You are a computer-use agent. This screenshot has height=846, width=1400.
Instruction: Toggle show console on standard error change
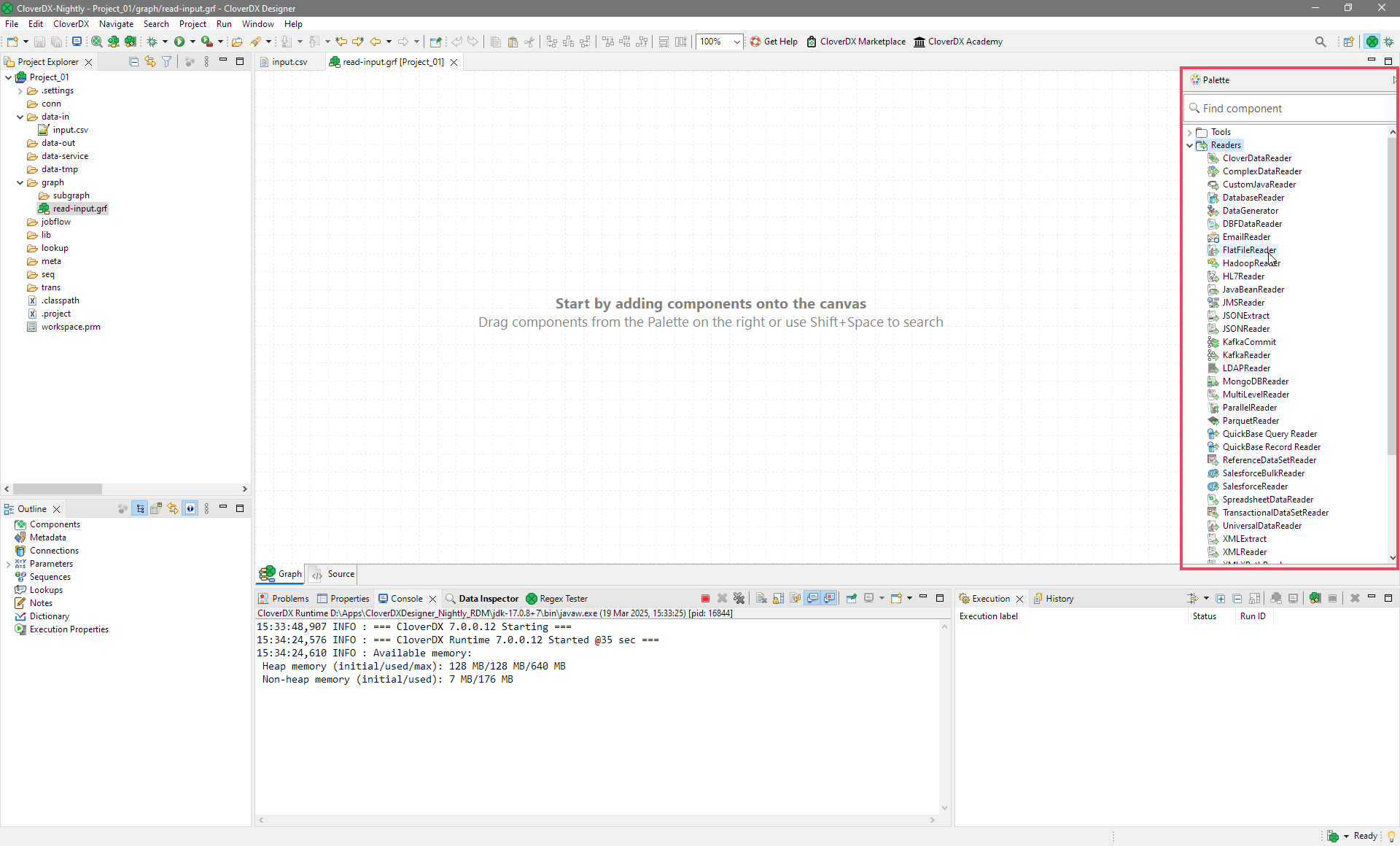point(830,598)
